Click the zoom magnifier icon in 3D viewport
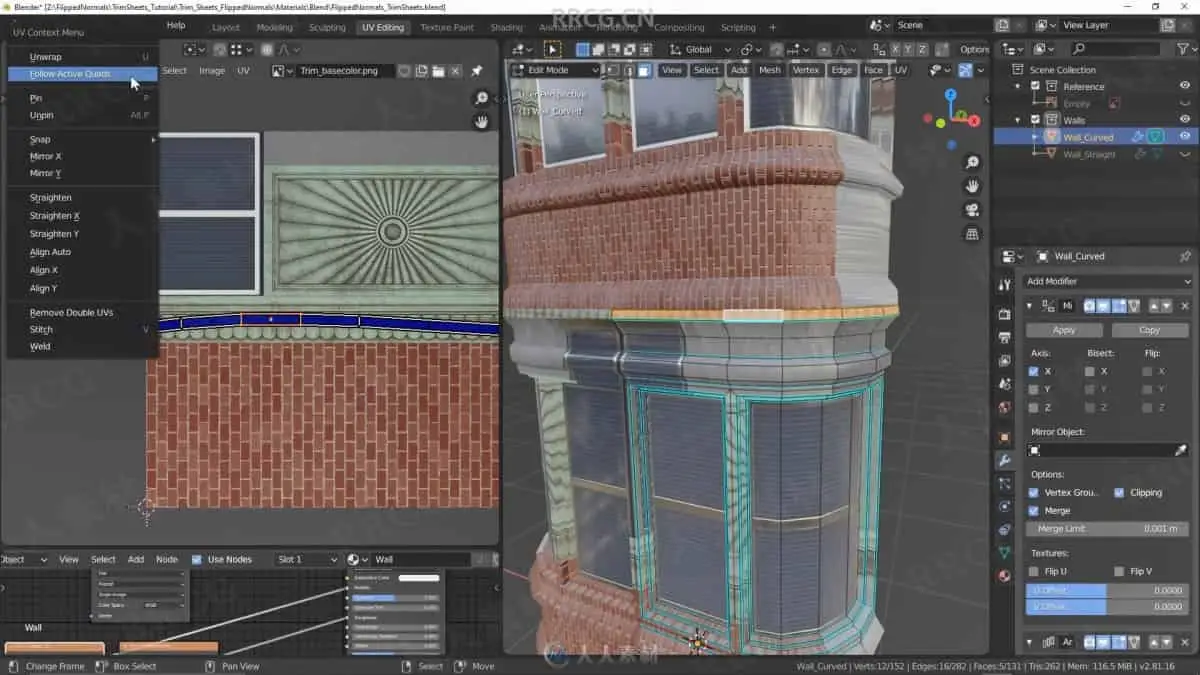Viewport: 1200px width, 675px height. [x=972, y=163]
